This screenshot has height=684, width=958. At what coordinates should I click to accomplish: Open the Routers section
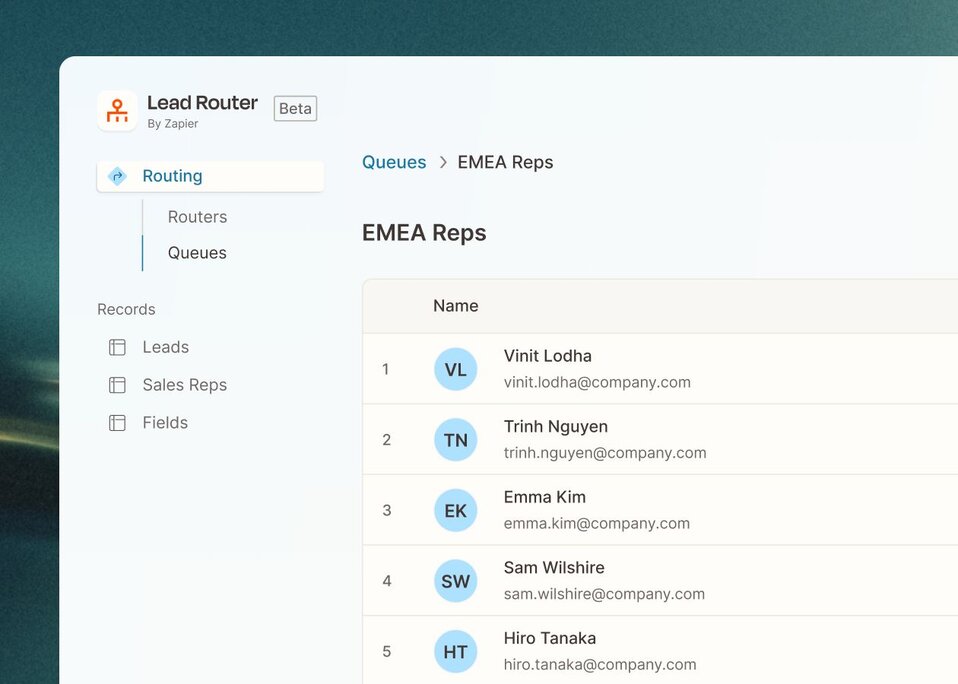(x=196, y=216)
